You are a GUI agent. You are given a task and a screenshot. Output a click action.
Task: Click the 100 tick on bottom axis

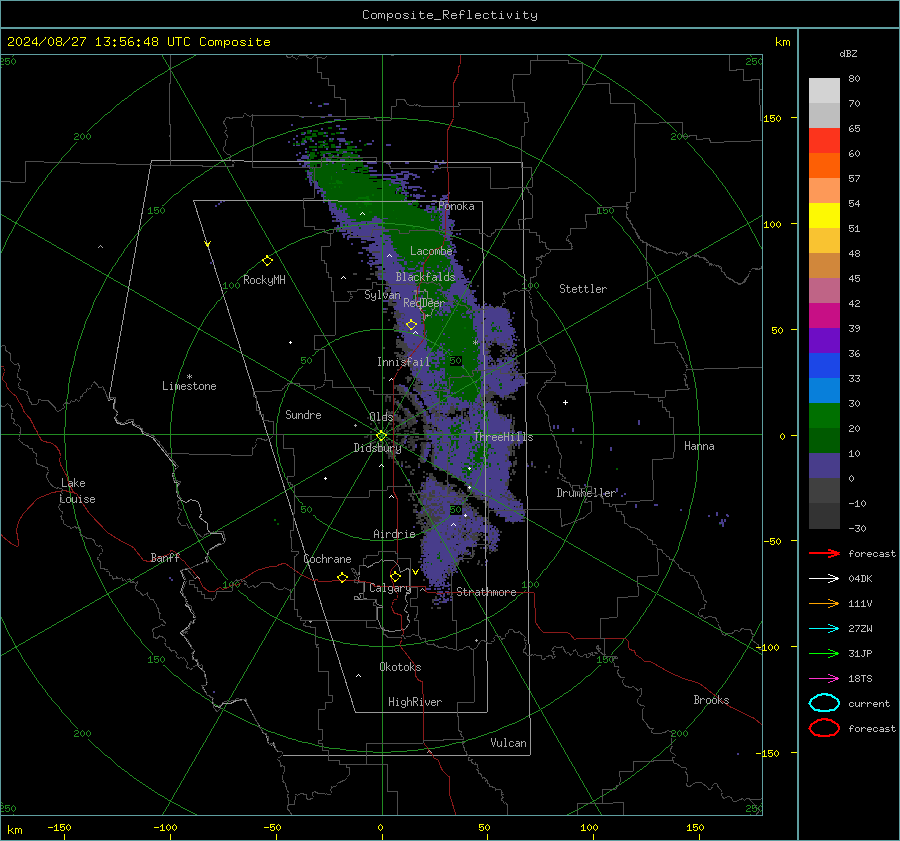(x=589, y=828)
